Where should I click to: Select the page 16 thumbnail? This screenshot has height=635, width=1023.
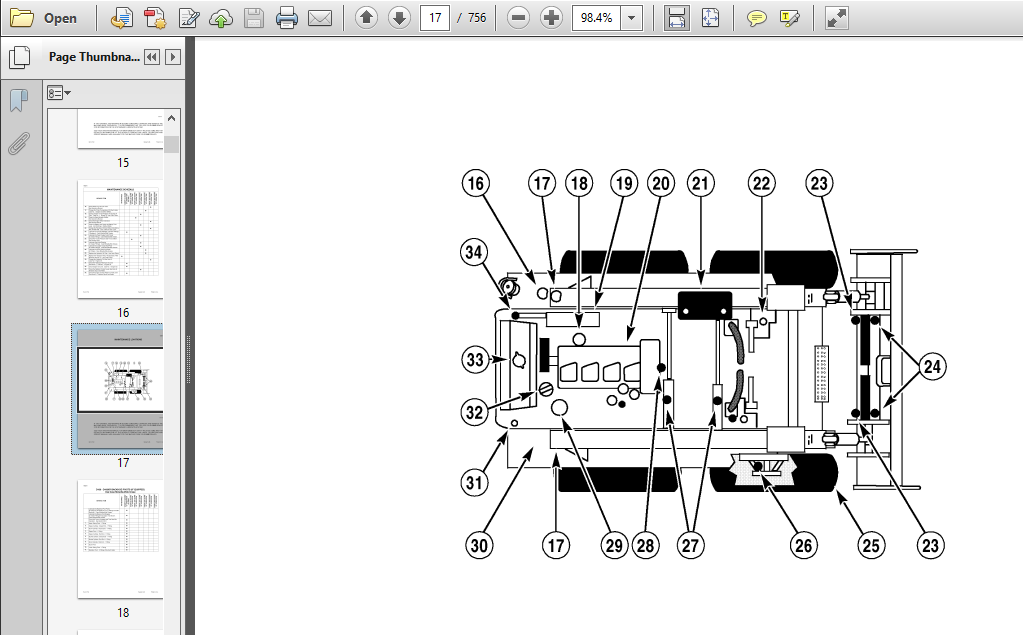[x=120, y=240]
